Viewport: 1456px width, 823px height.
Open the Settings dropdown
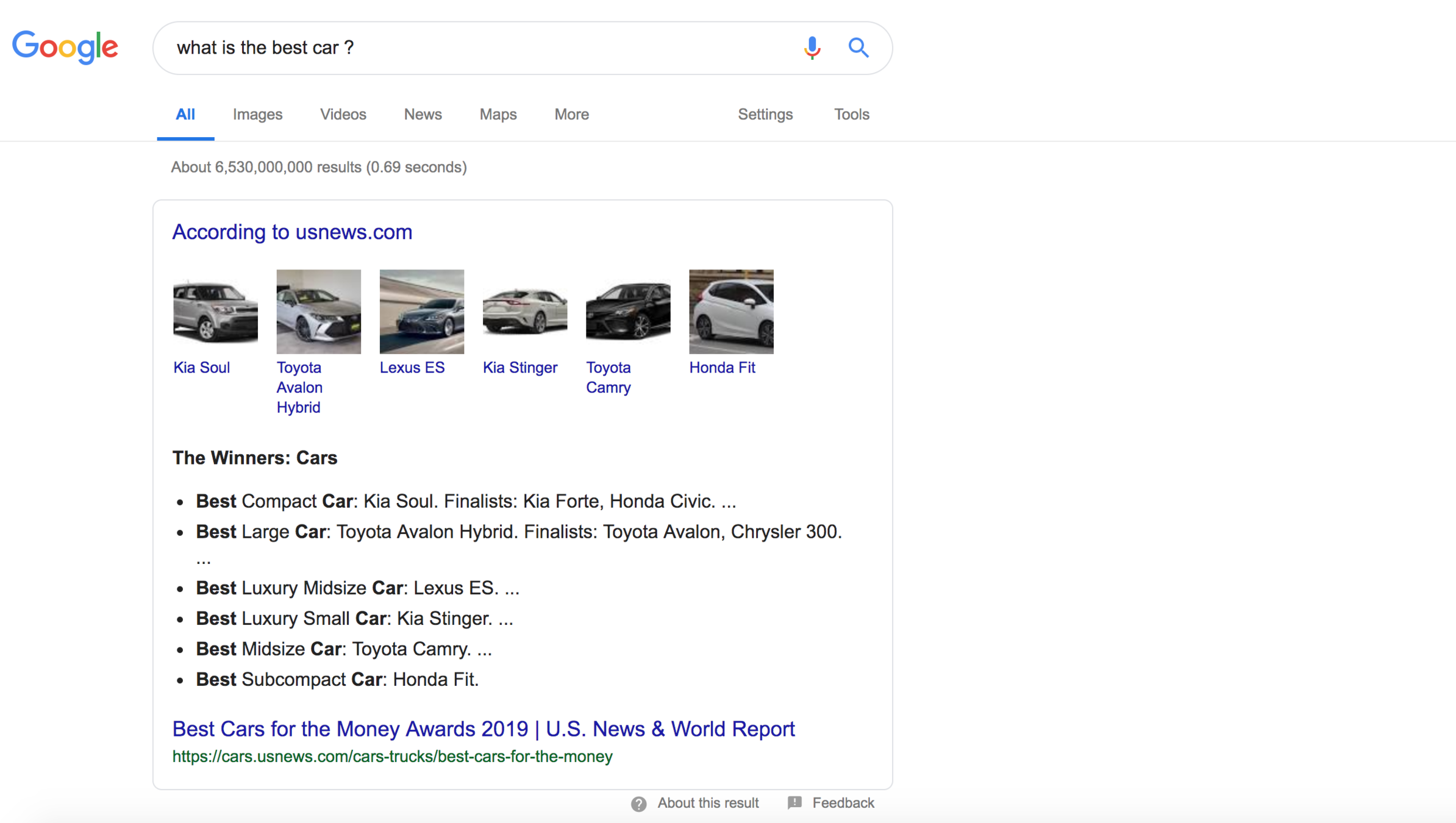click(x=765, y=115)
